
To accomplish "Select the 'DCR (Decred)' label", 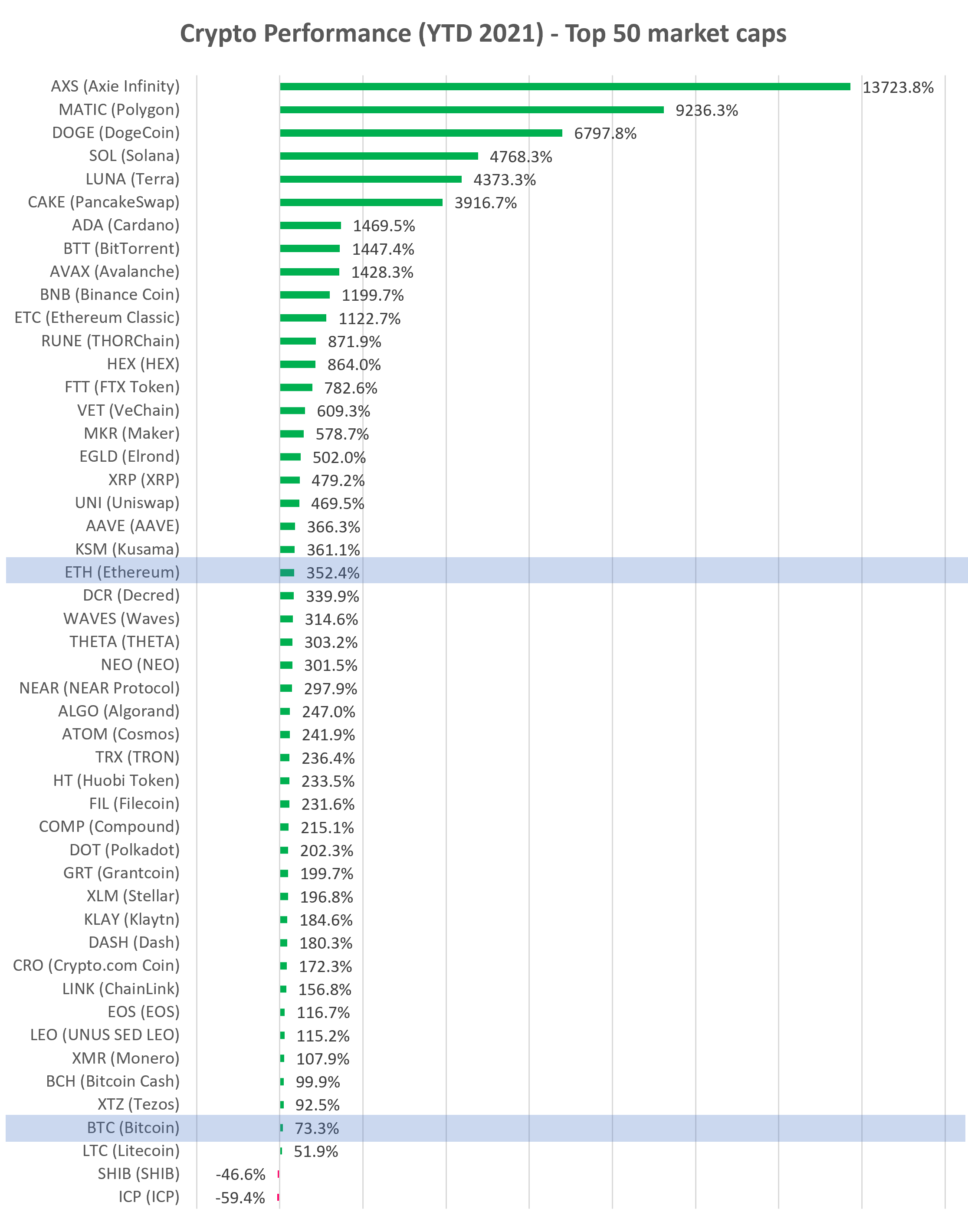I will pos(131,595).
